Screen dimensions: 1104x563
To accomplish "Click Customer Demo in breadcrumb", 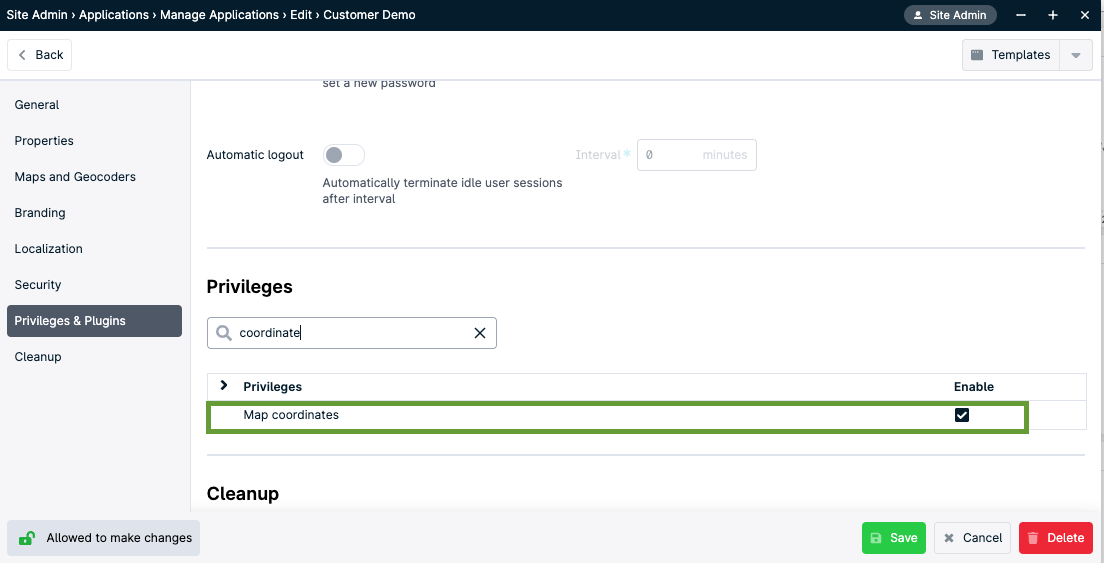I will tap(369, 15).
